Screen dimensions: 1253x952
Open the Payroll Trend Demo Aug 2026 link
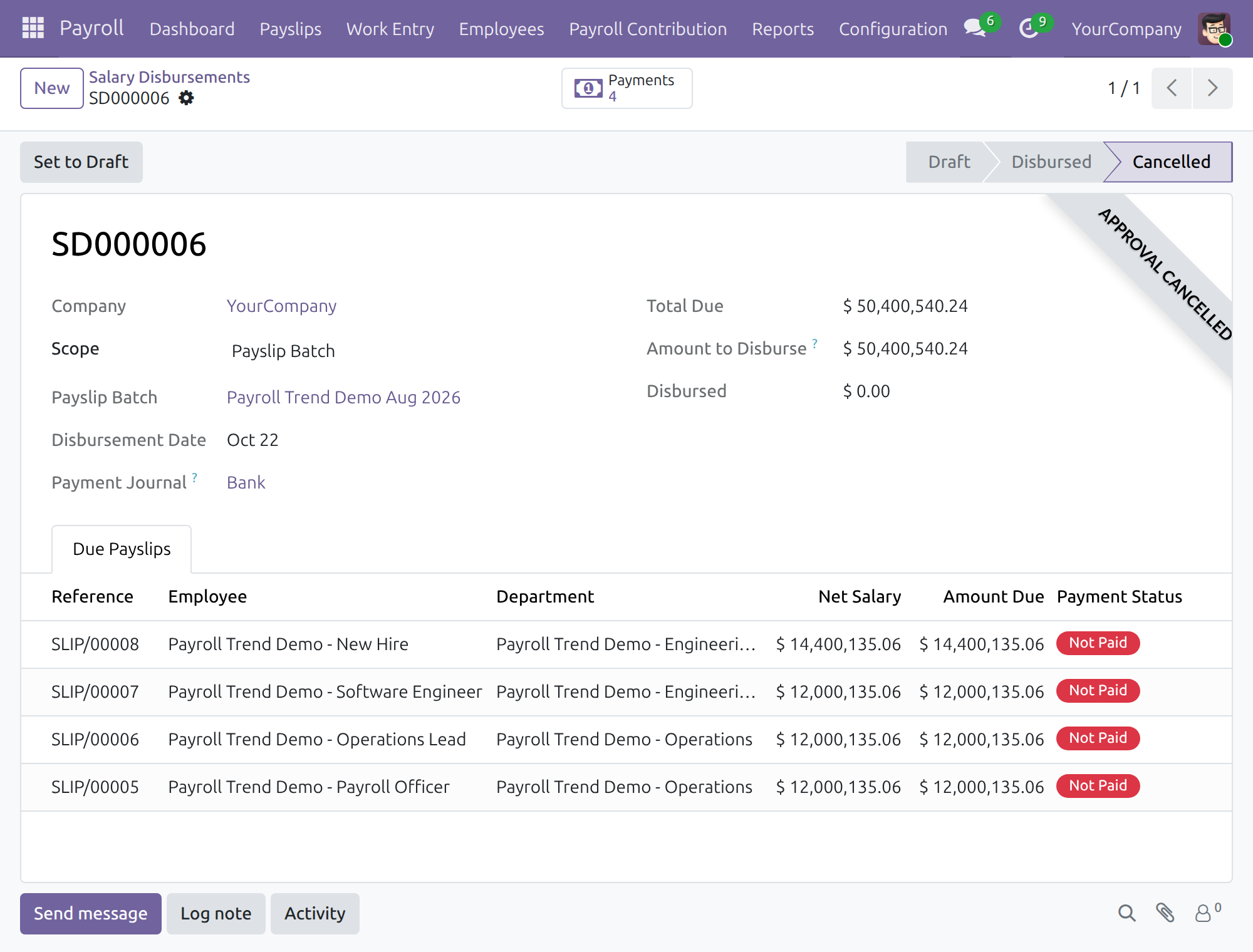tap(343, 398)
